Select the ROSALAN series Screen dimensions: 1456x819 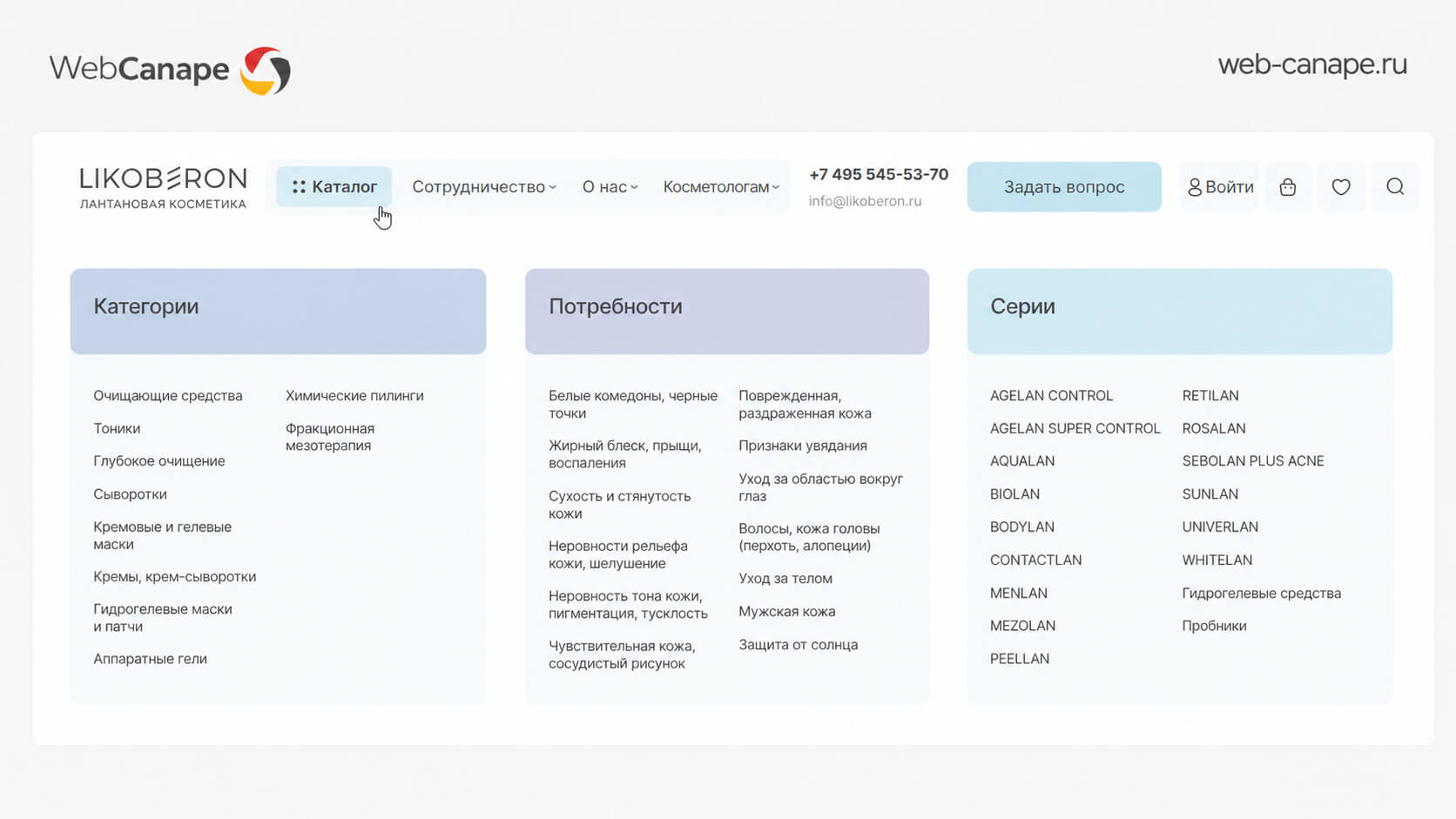(x=1214, y=428)
